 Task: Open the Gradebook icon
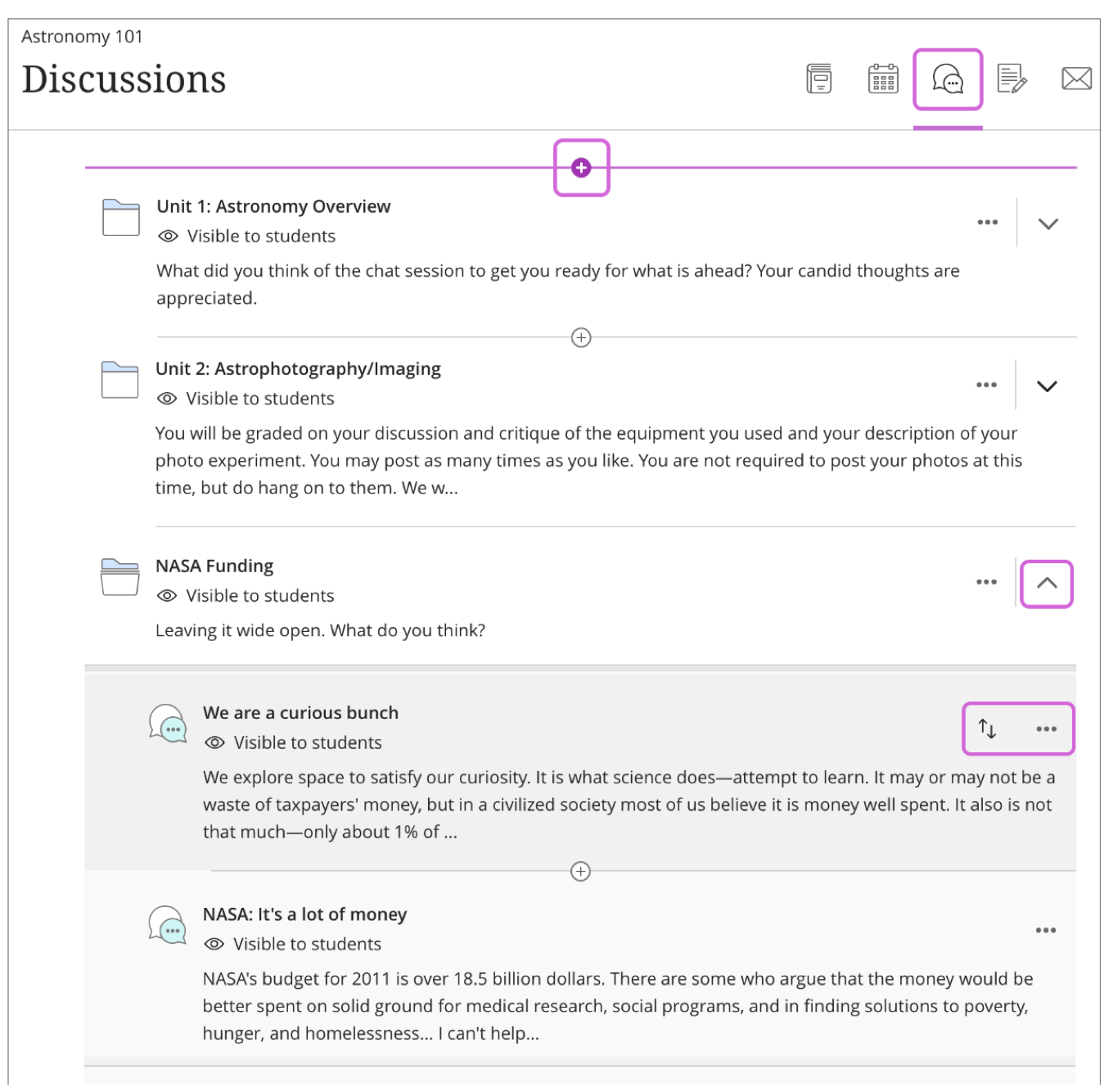point(1012,79)
